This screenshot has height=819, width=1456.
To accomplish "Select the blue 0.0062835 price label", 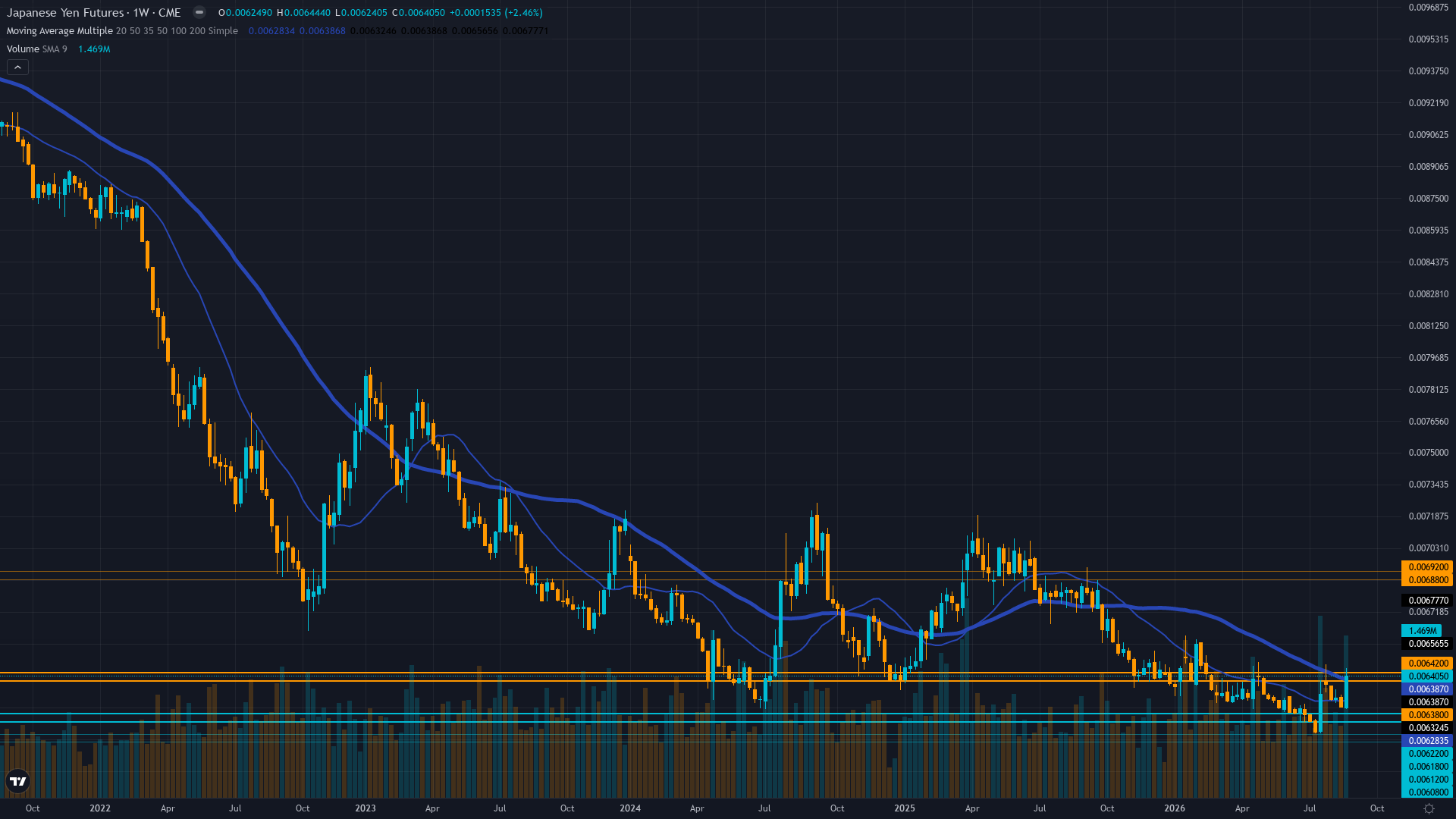I will pyautogui.click(x=1426, y=741).
